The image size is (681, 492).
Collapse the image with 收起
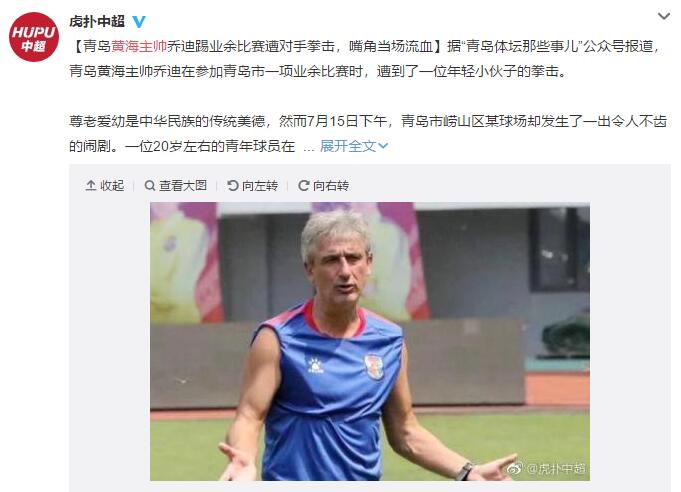[105, 186]
